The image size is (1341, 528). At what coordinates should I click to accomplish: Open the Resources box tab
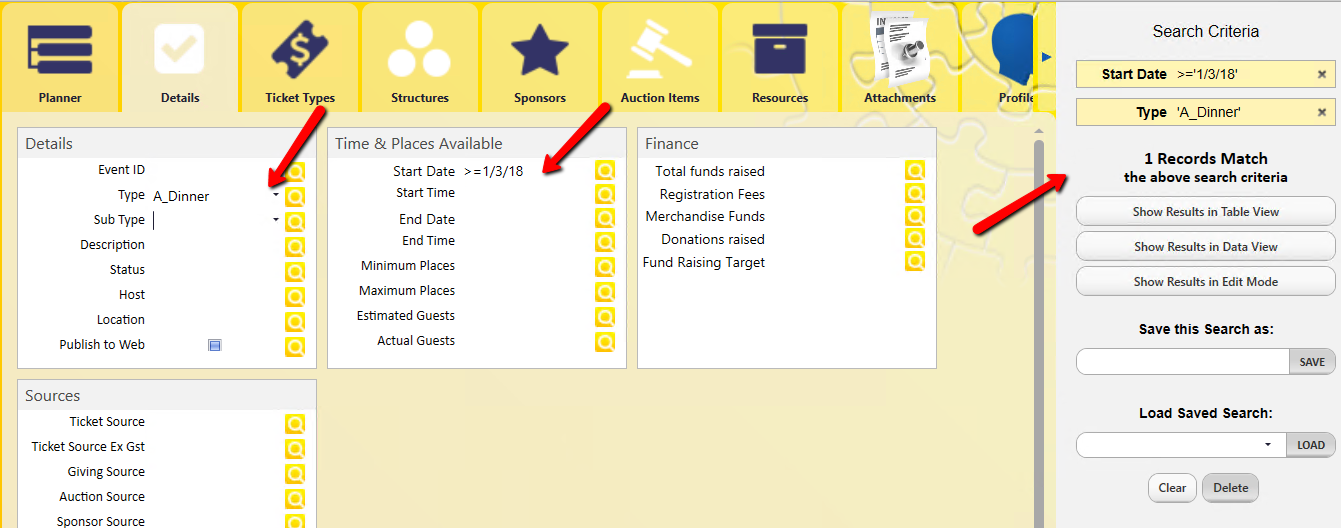tap(780, 58)
